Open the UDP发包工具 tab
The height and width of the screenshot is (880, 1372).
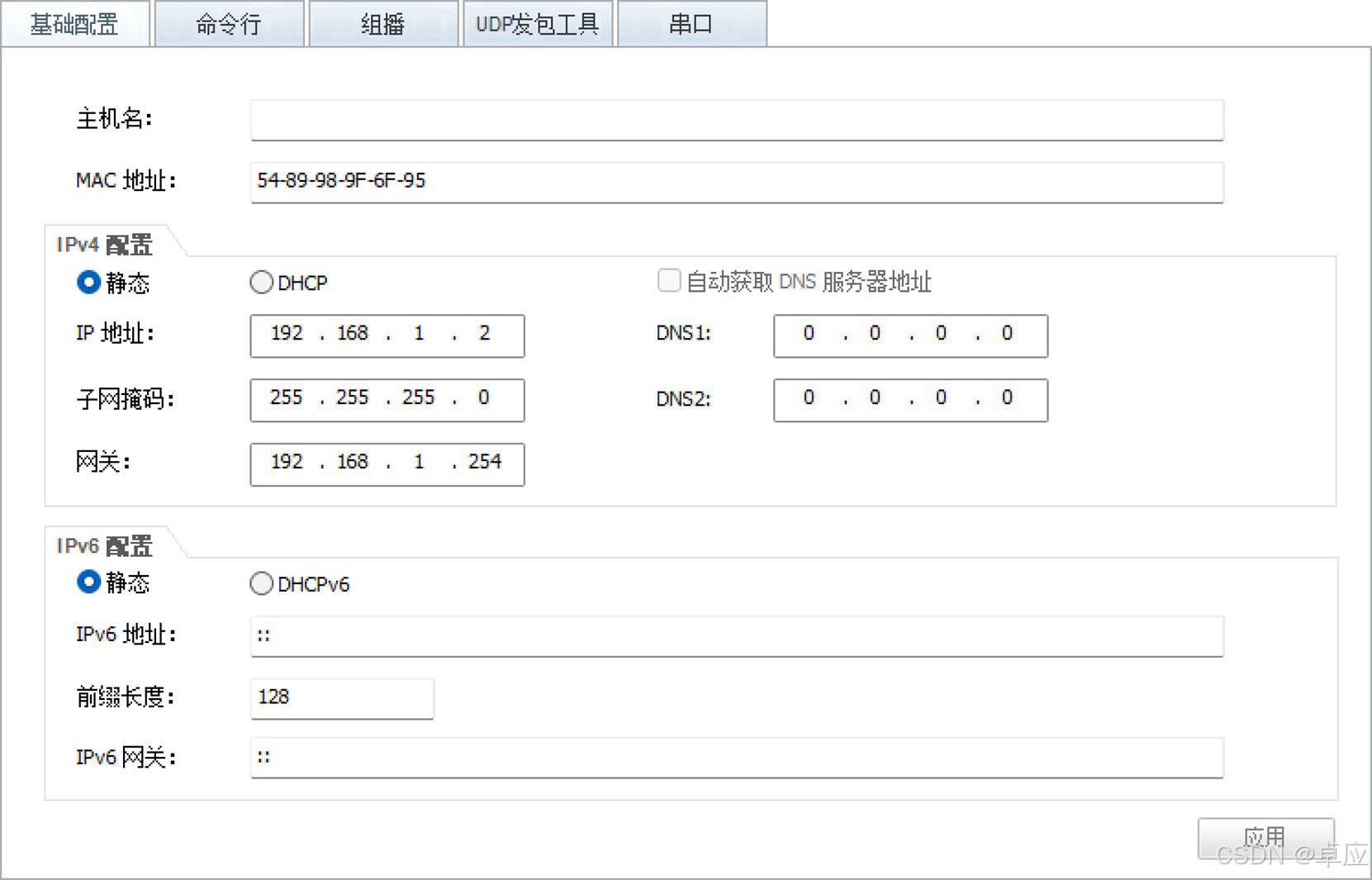[538, 24]
